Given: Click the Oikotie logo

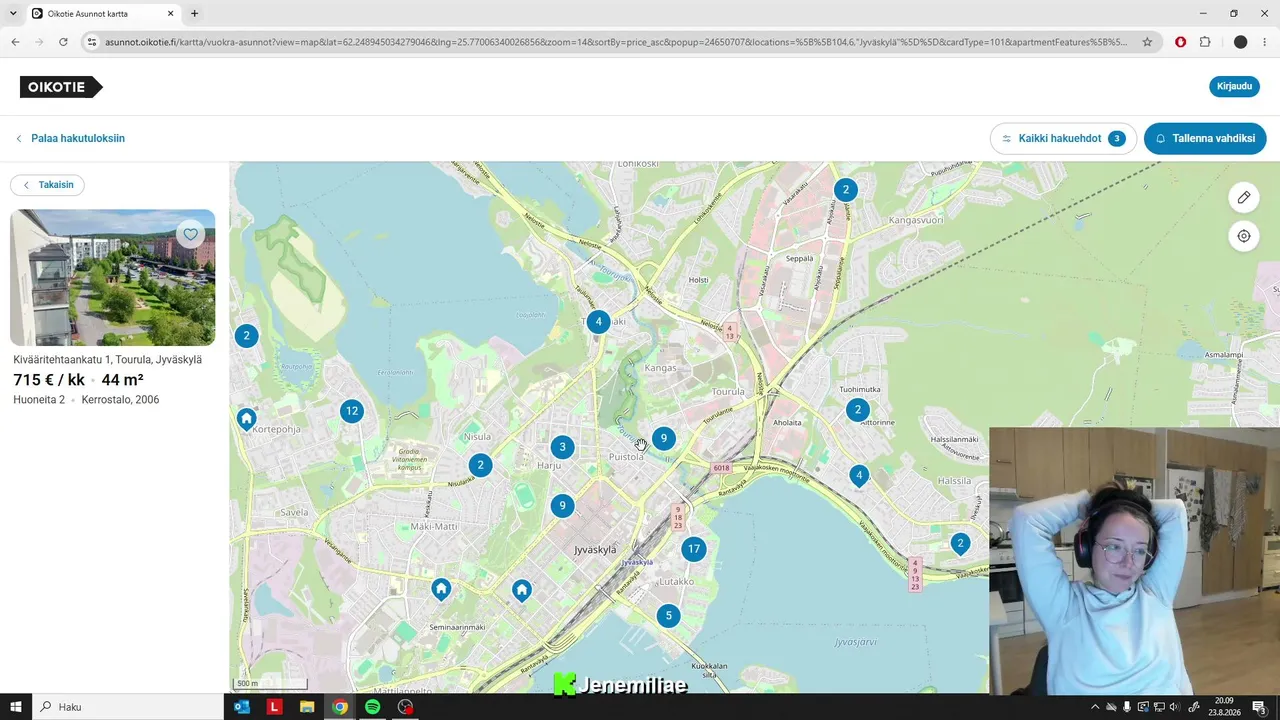Looking at the screenshot, I should 61,87.
